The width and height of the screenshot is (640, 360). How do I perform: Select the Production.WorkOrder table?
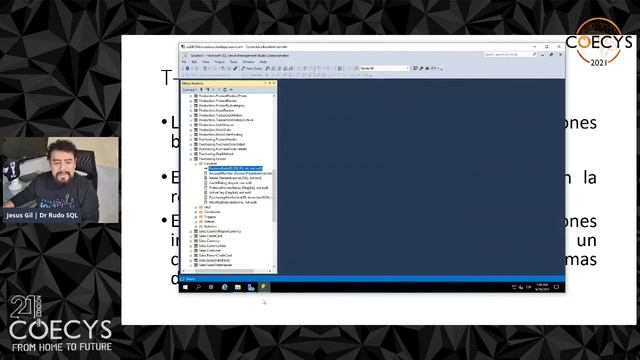pos(215,130)
